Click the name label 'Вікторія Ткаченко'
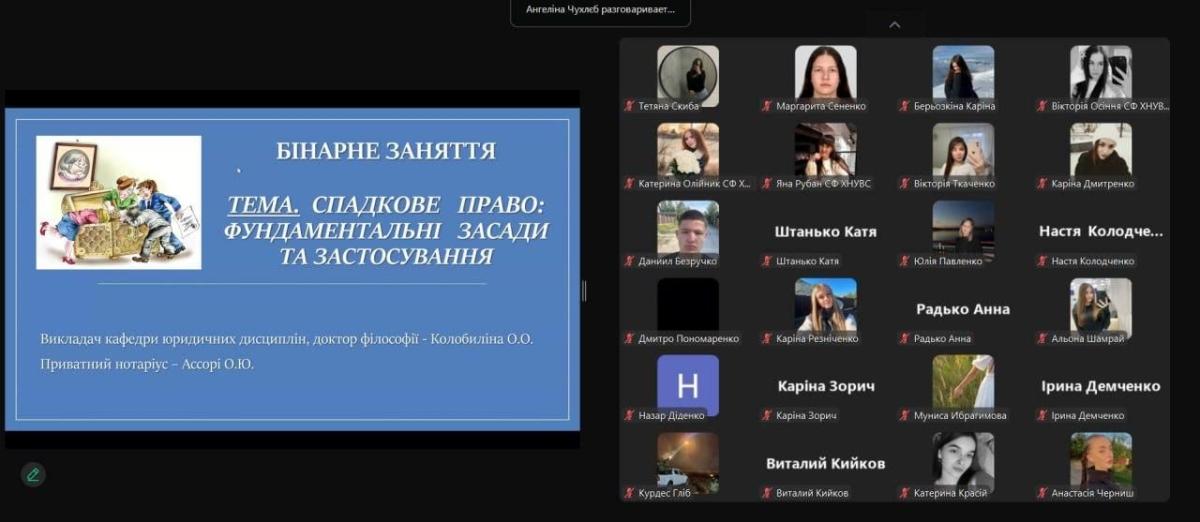Viewport: 1200px width, 522px height. pyautogui.click(x=955, y=184)
